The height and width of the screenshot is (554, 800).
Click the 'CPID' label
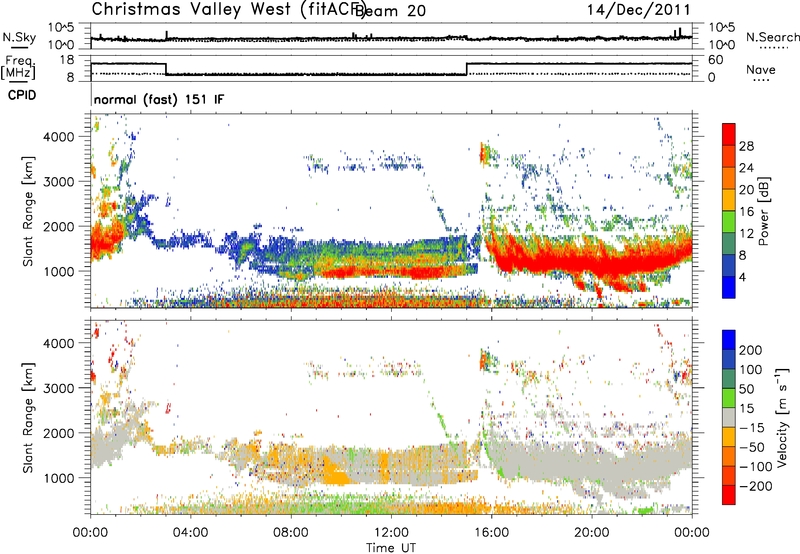22,95
